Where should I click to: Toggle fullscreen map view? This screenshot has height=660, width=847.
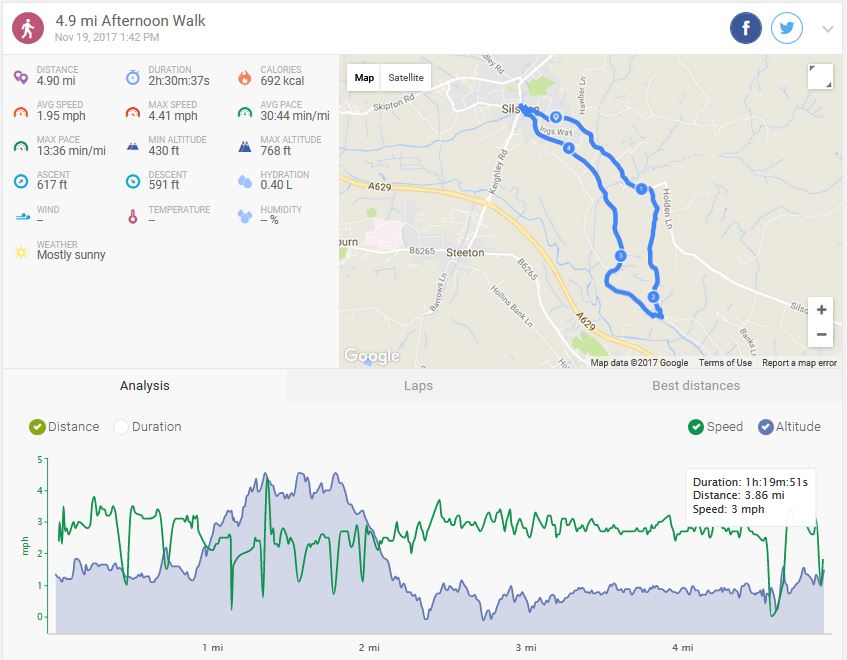point(820,77)
